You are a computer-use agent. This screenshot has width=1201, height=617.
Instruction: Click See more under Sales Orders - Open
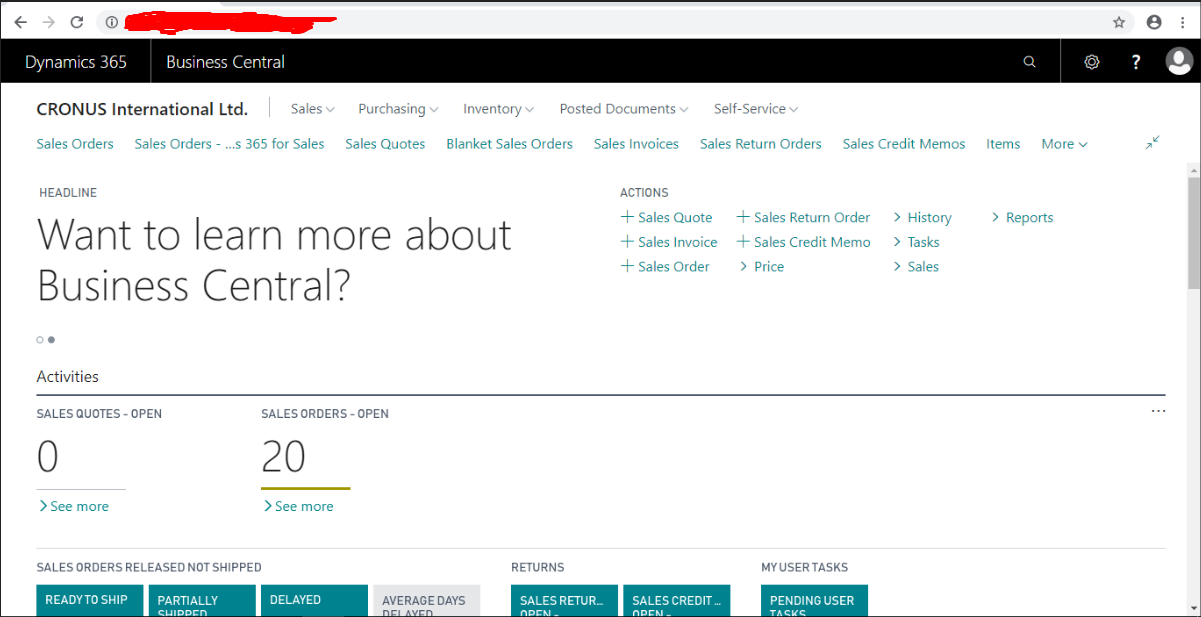point(298,506)
